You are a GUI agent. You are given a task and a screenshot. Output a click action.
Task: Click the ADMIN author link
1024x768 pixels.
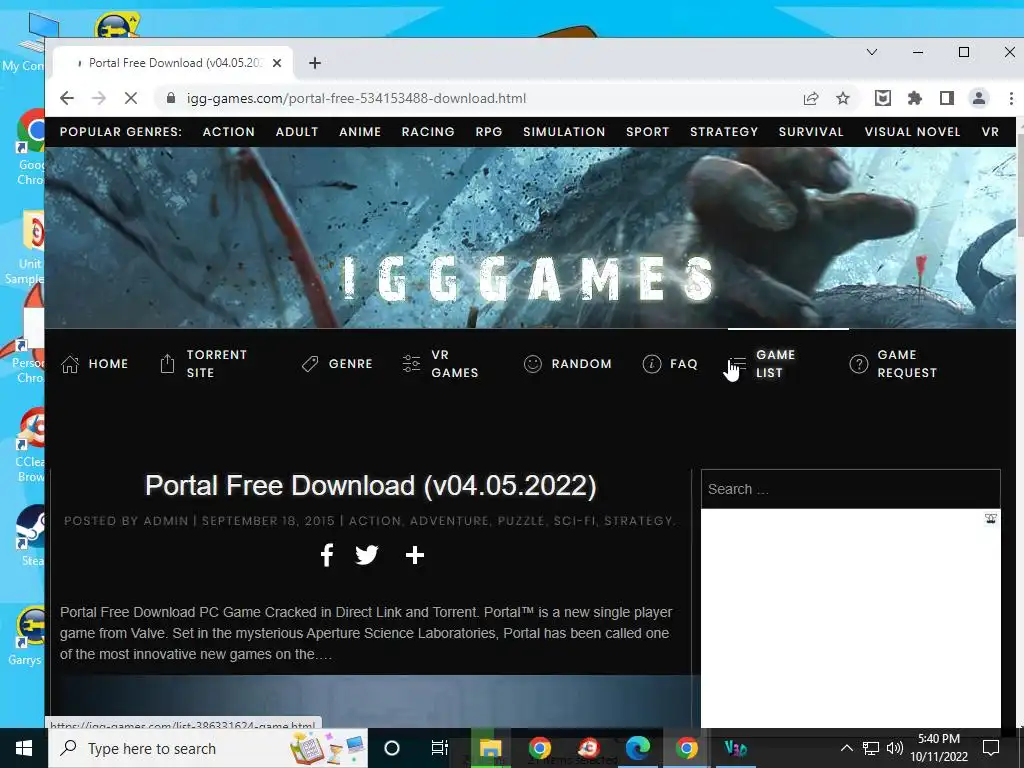[165, 520]
